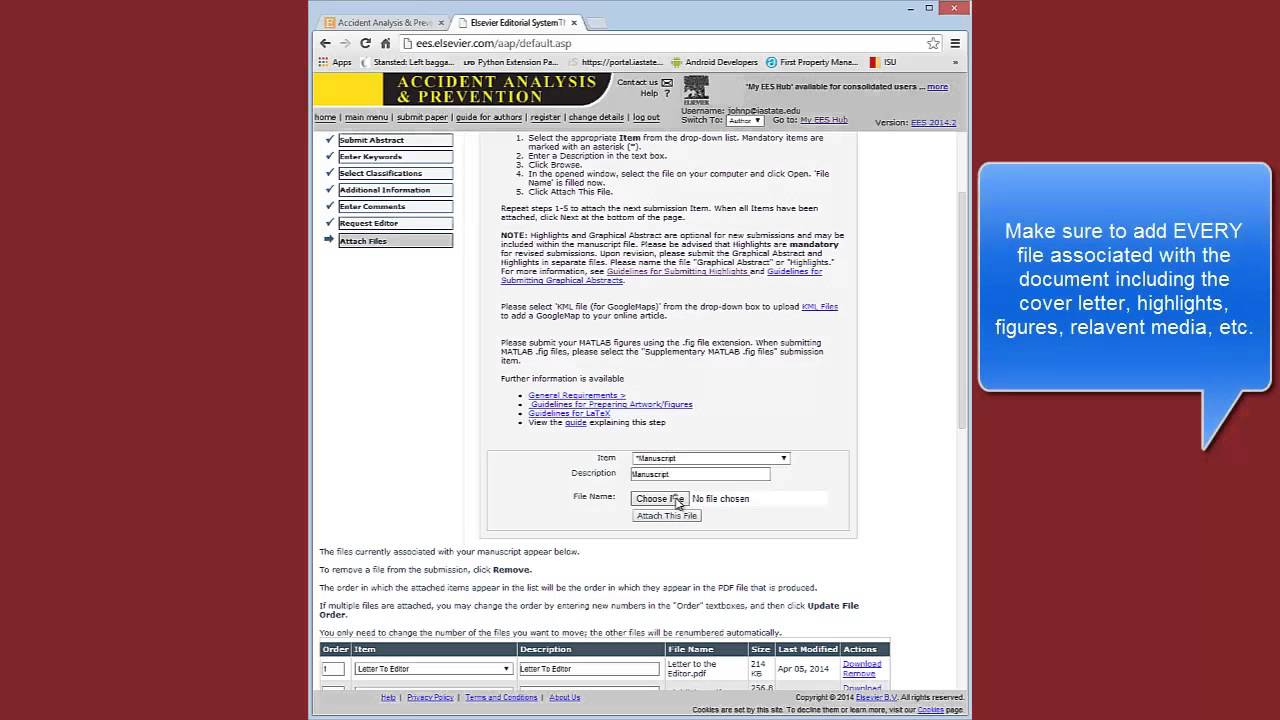The image size is (1280, 720).
Task: Open the browser home page icon
Action: click(385, 43)
